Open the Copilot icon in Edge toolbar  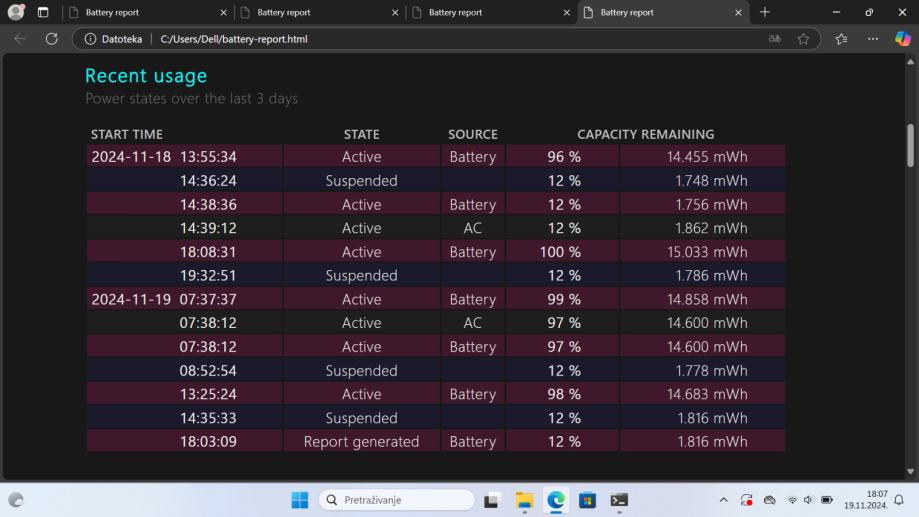tap(903, 39)
